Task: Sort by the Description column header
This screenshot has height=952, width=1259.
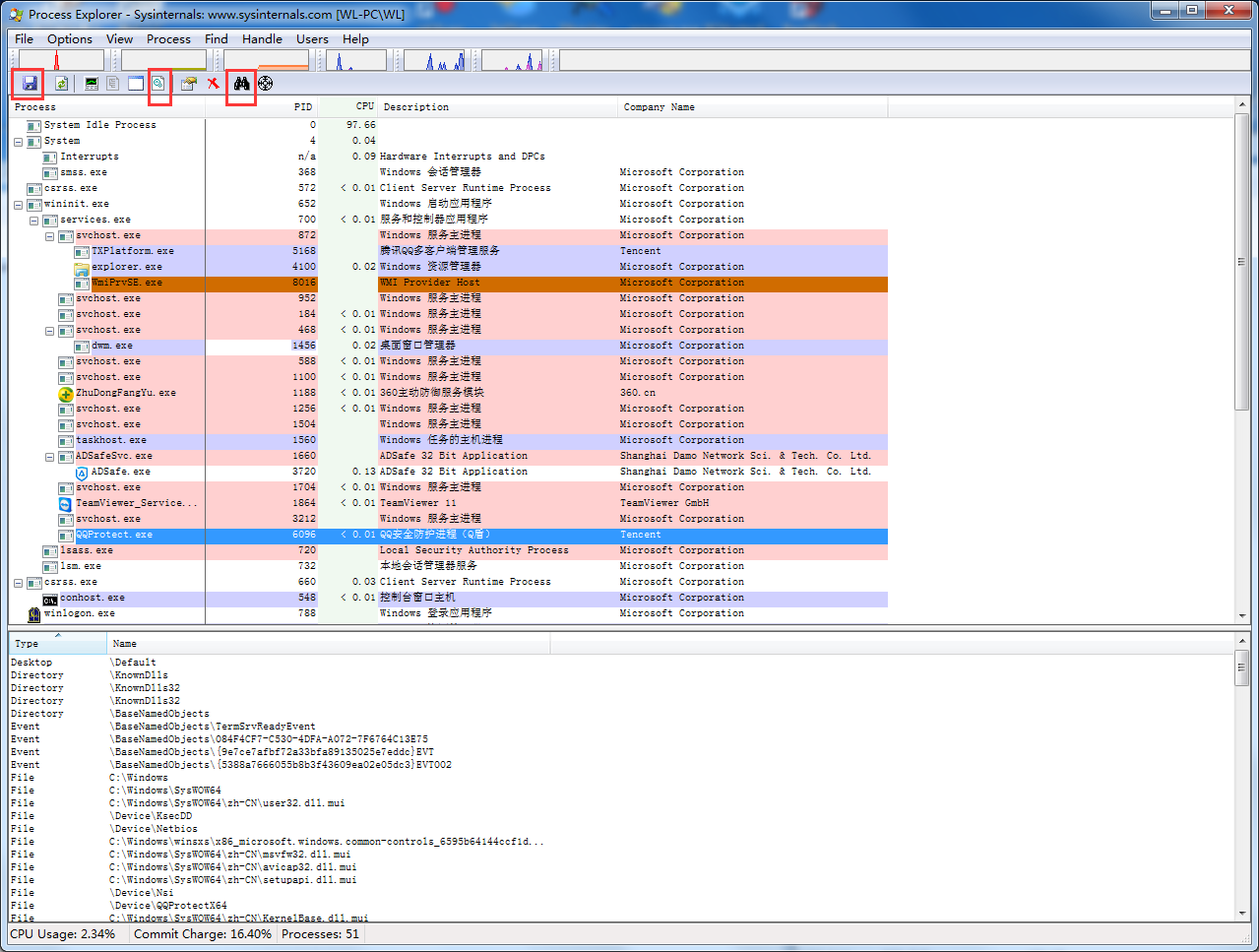Action: pos(498,106)
